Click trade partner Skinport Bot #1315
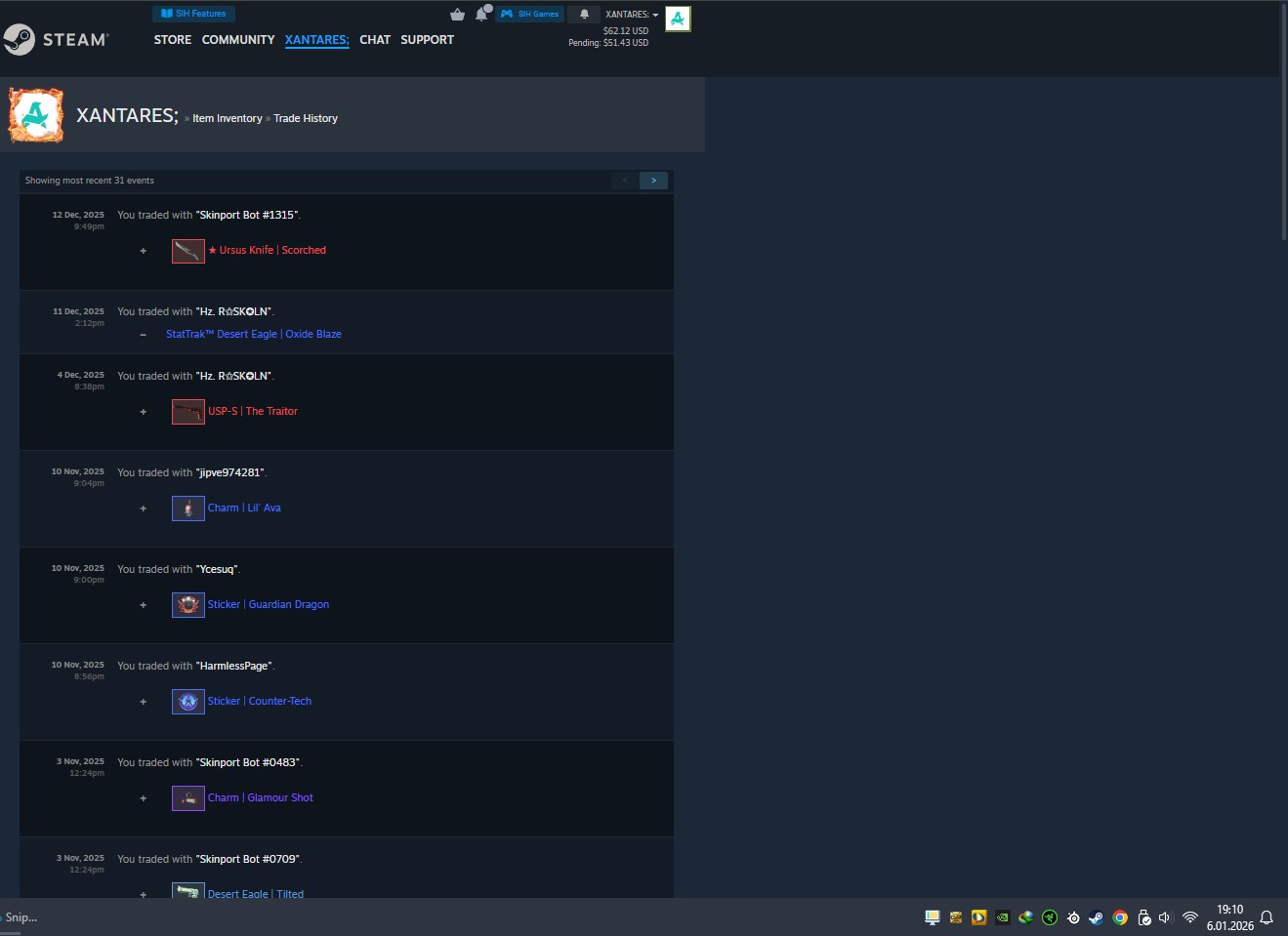Screen dimensions: 1288x936 247,215
